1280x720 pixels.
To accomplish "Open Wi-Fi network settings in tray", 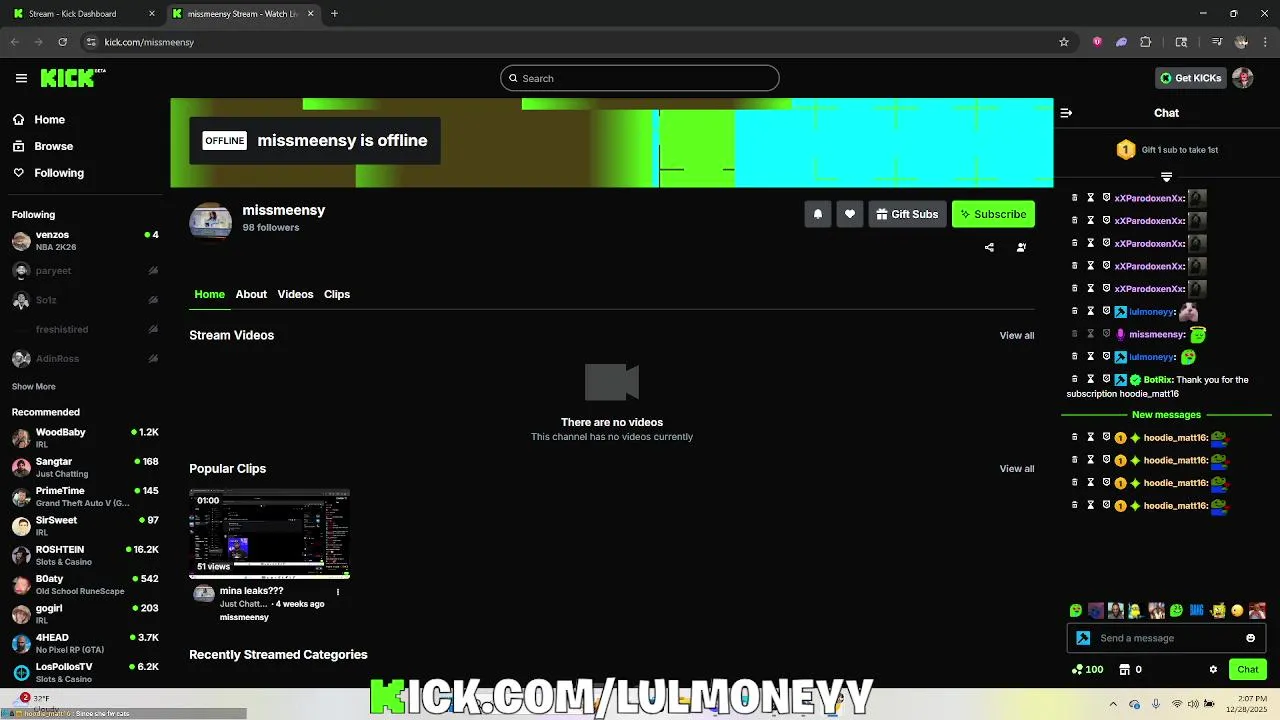I will coord(1176,703).
